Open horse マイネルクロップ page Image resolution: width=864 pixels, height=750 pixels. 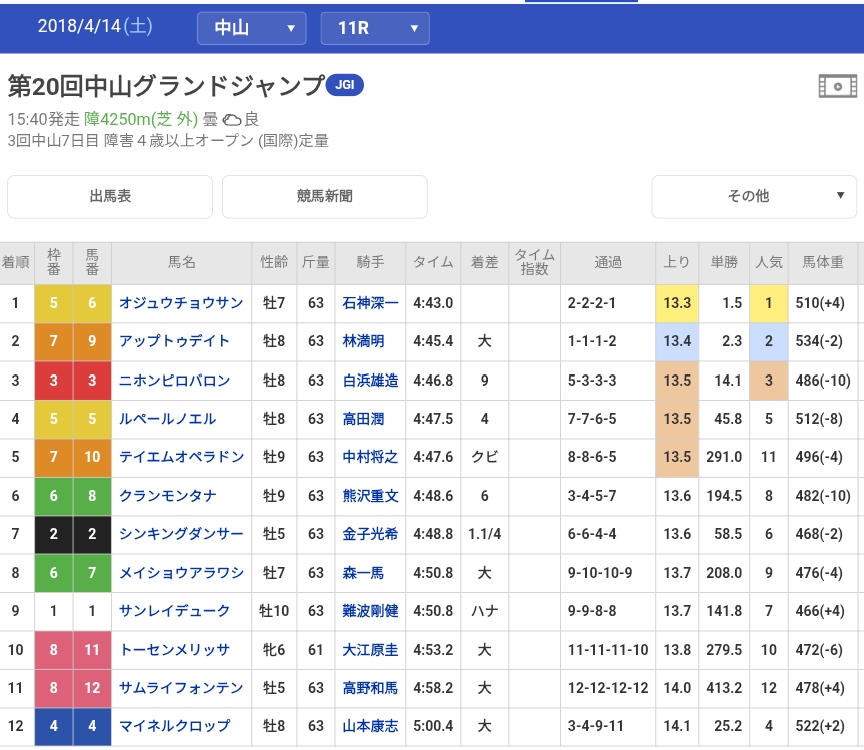174,726
